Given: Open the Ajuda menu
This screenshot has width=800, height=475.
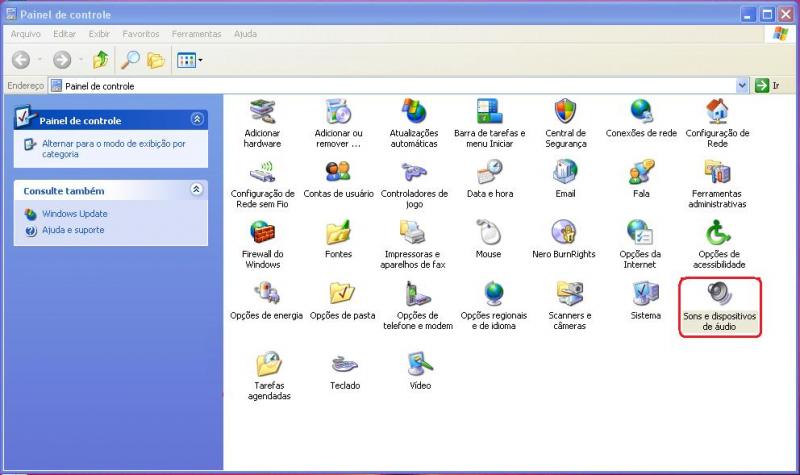Looking at the screenshot, I should click(245, 34).
